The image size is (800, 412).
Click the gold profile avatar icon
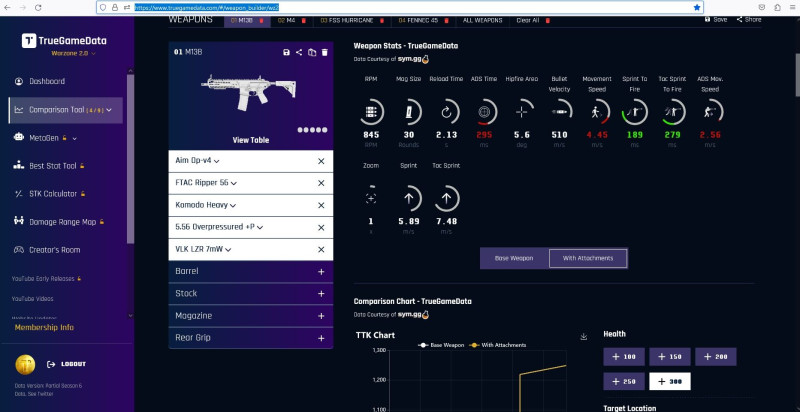[25, 365]
